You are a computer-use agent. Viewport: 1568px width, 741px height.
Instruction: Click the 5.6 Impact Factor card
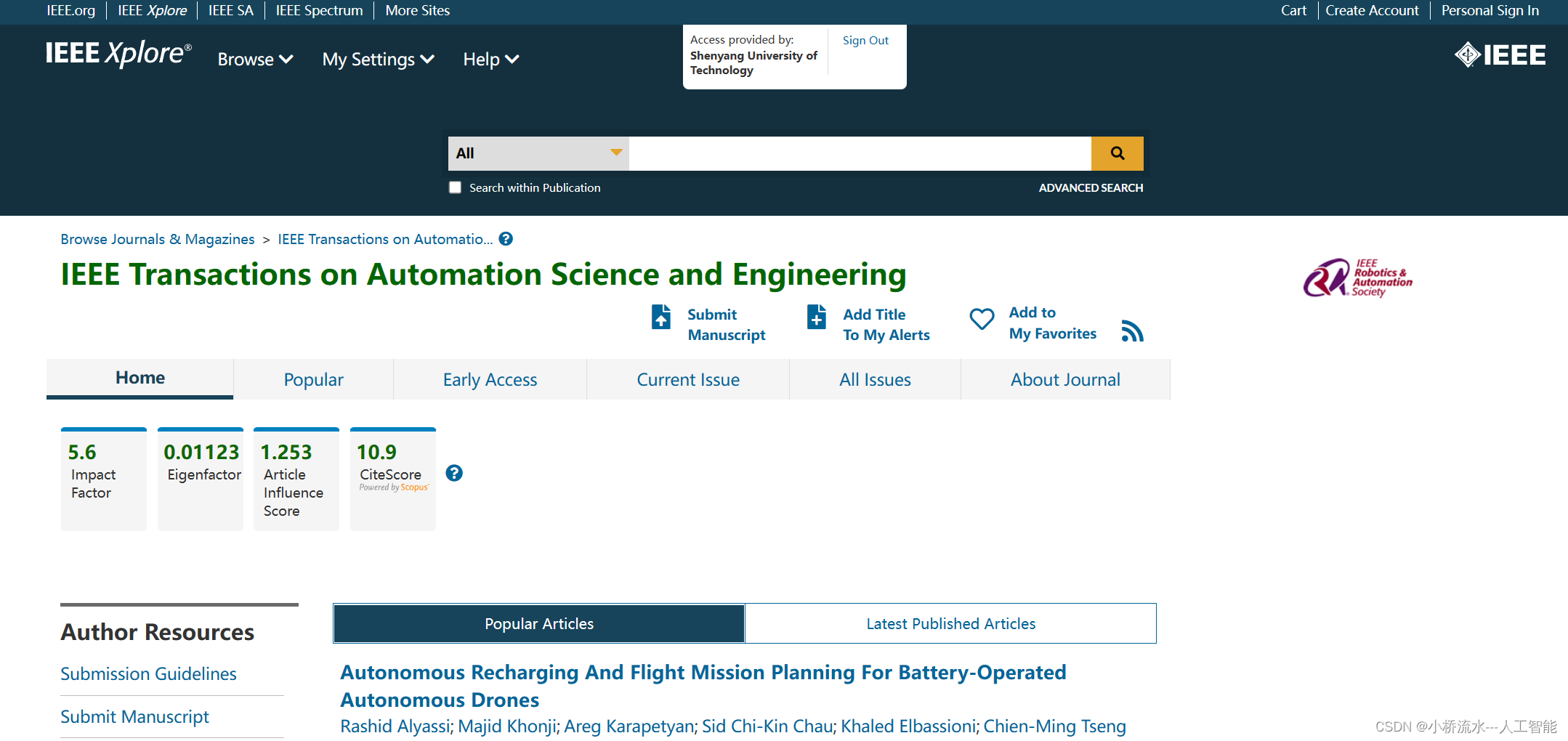pos(104,479)
